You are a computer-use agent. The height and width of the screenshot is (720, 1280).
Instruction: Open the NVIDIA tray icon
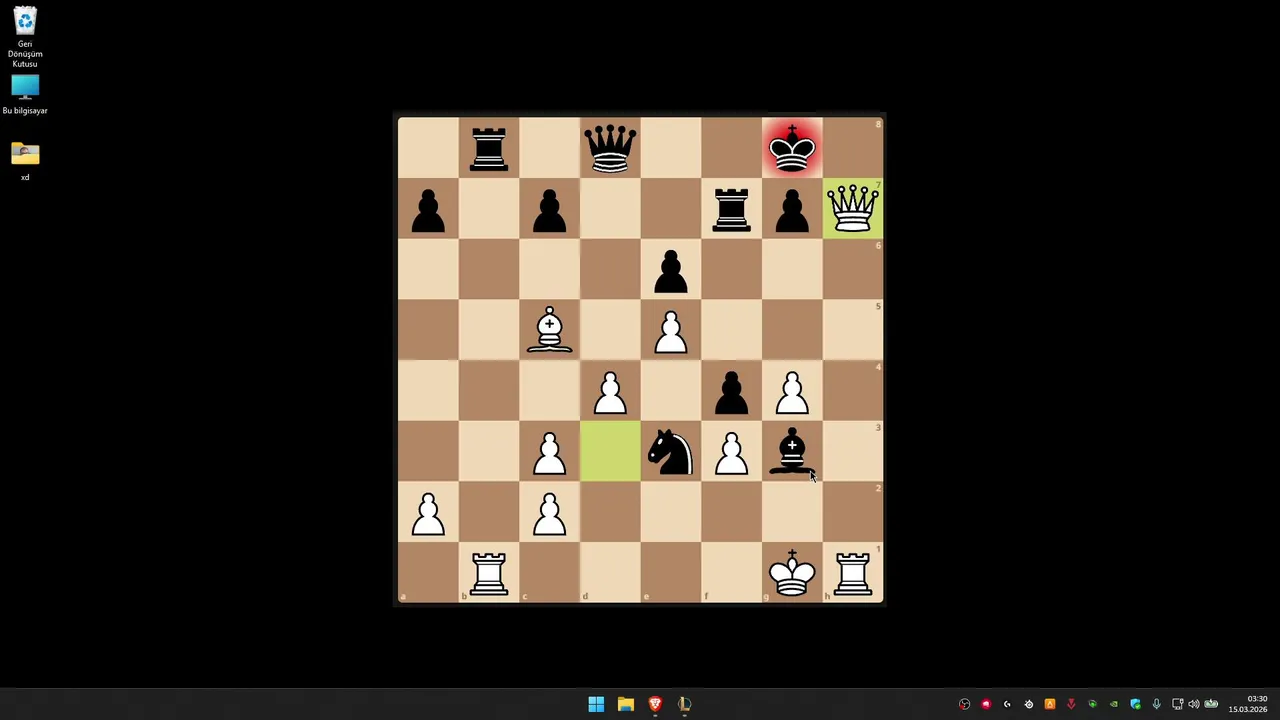coord(1114,704)
